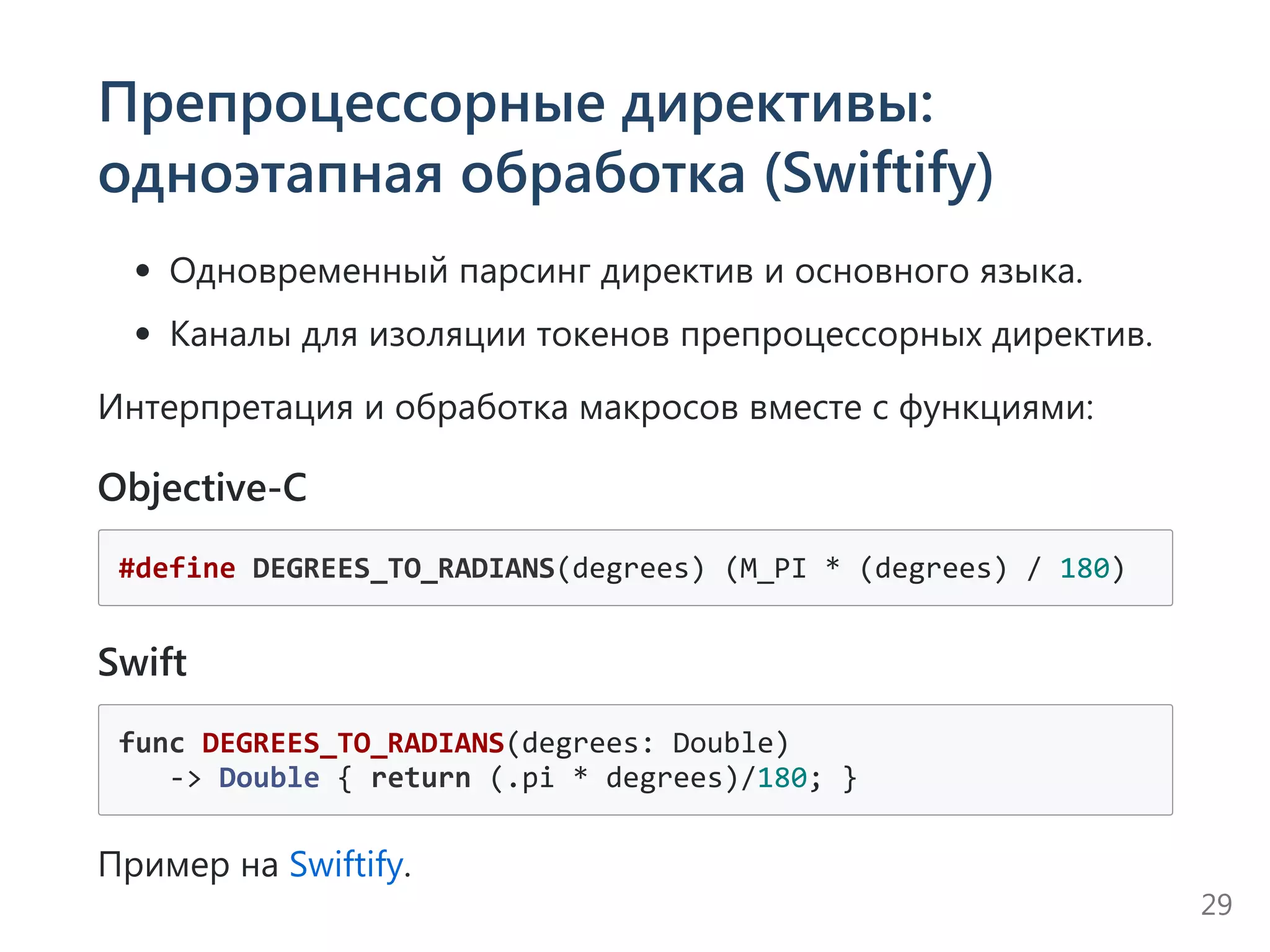Click 'Интерпретация и обработка макросов' paragraph
The image size is (1270, 952).
click(596, 408)
